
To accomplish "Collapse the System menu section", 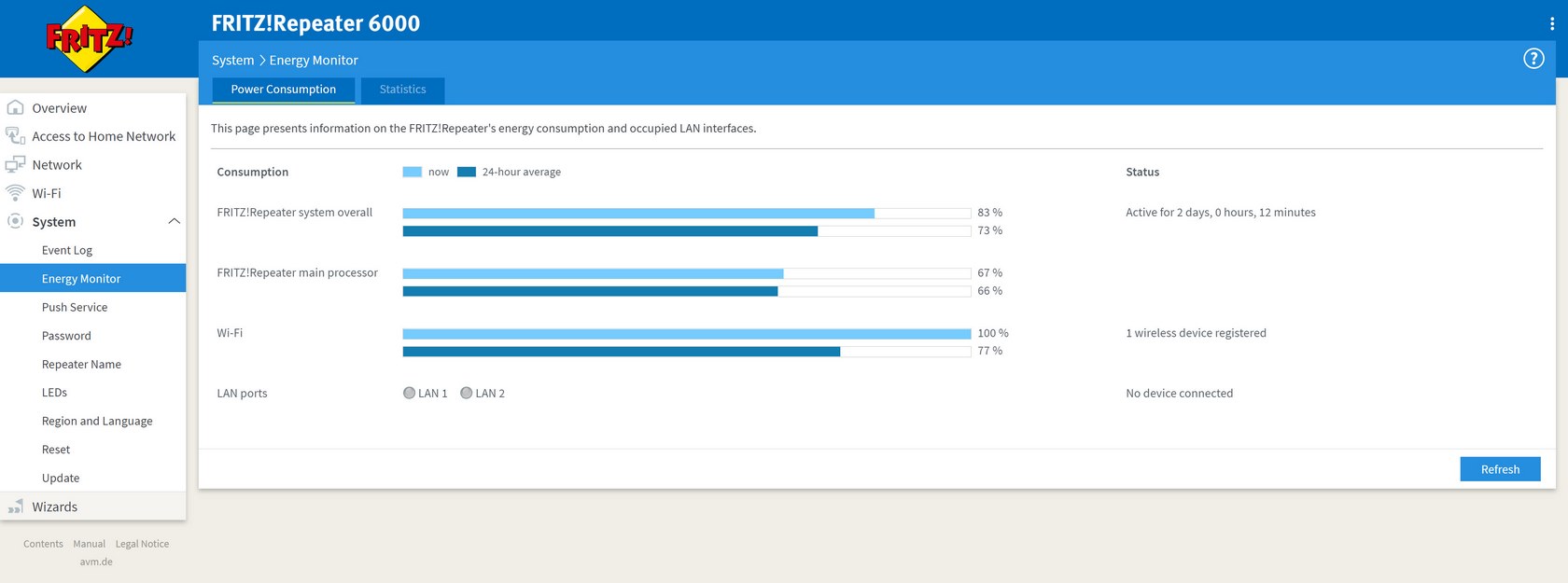I will point(174,221).
